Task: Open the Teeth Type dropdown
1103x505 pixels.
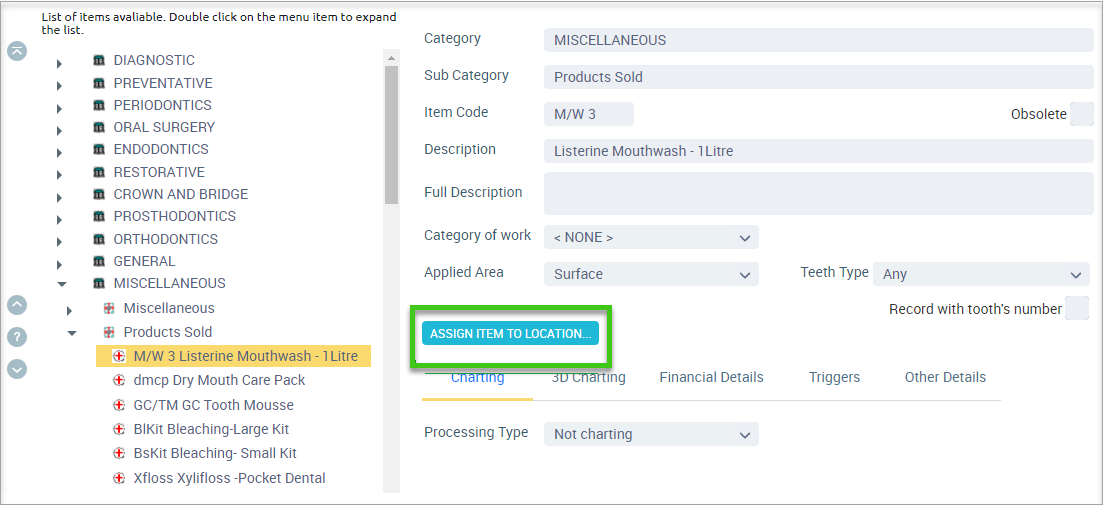Action: click(981, 274)
